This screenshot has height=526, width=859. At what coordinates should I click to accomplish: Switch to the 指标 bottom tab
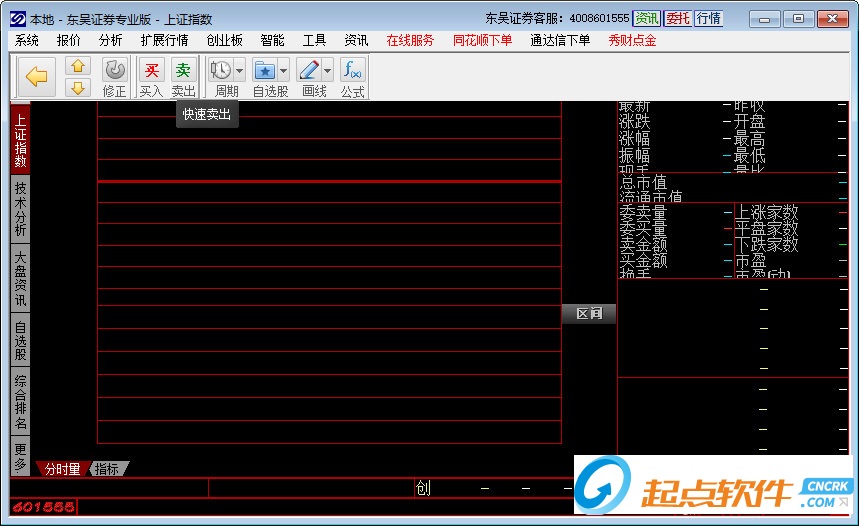(x=107, y=469)
